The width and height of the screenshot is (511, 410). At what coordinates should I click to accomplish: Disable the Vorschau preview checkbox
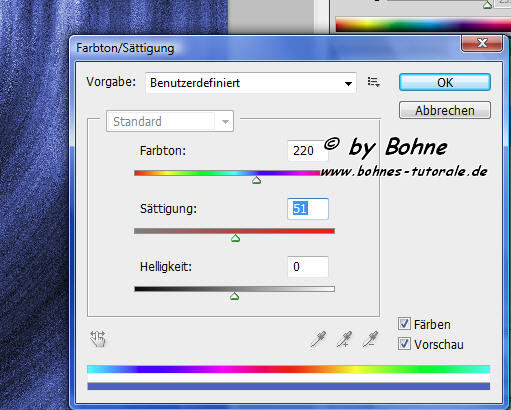(x=404, y=344)
